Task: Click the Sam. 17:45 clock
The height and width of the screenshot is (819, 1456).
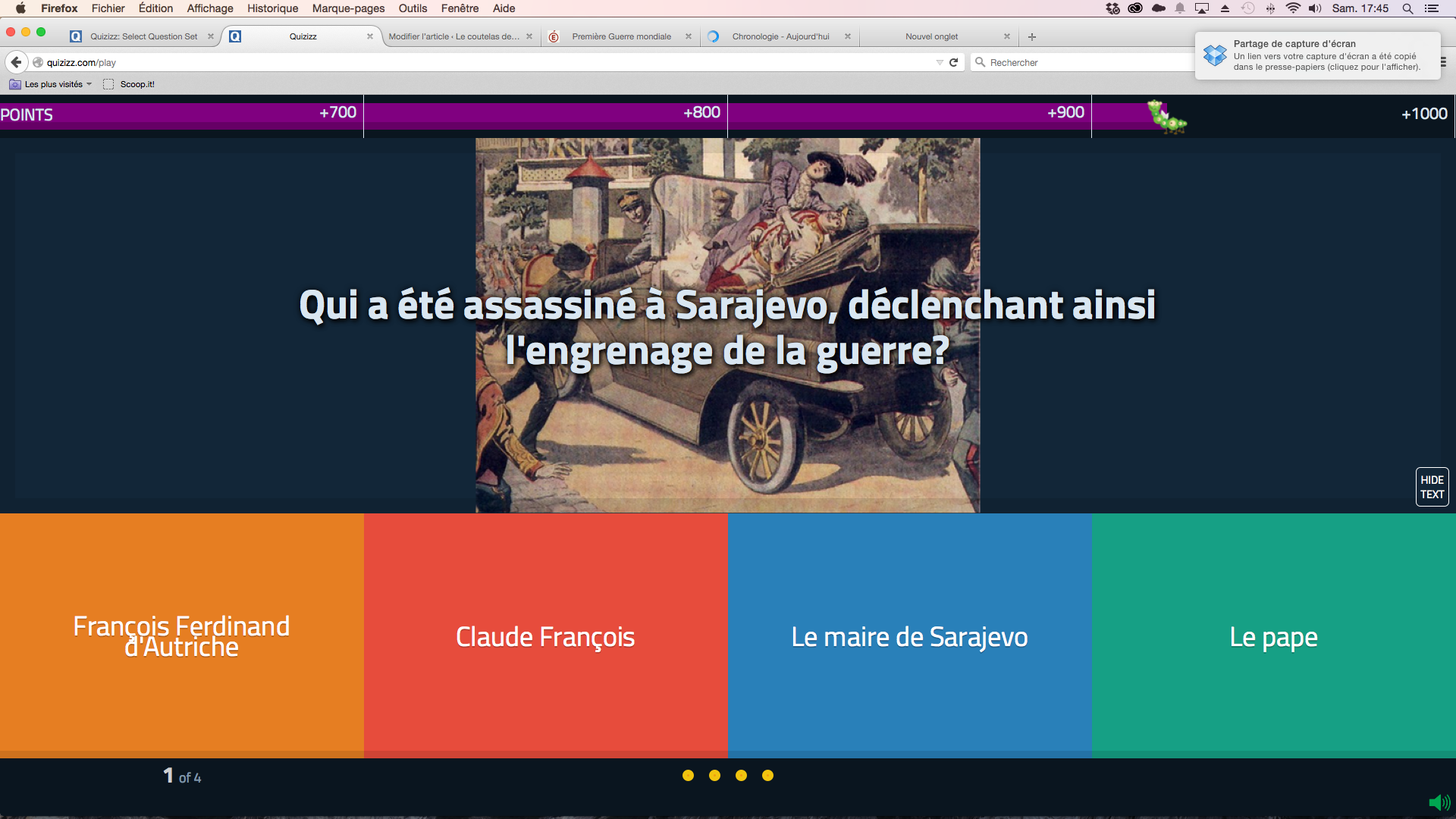Action: point(1360,8)
